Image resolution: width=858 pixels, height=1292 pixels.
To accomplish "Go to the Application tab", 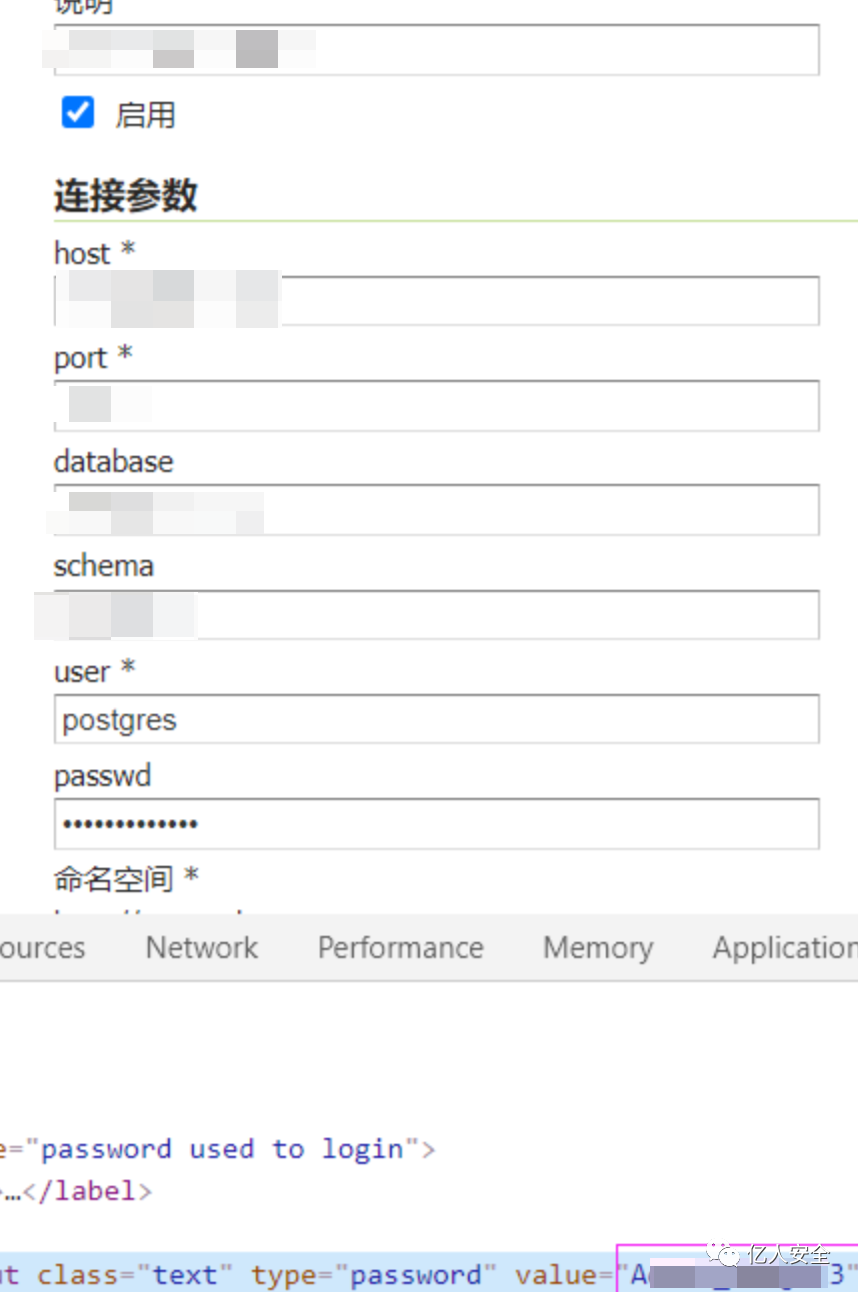I will (x=784, y=947).
